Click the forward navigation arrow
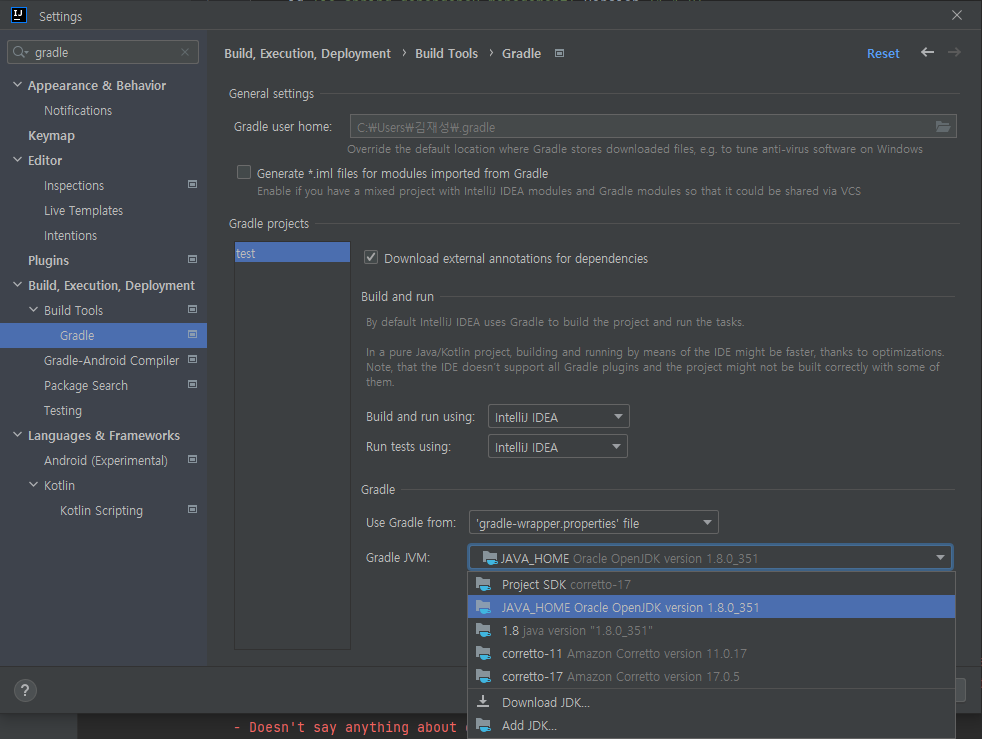 pyautogui.click(x=954, y=52)
